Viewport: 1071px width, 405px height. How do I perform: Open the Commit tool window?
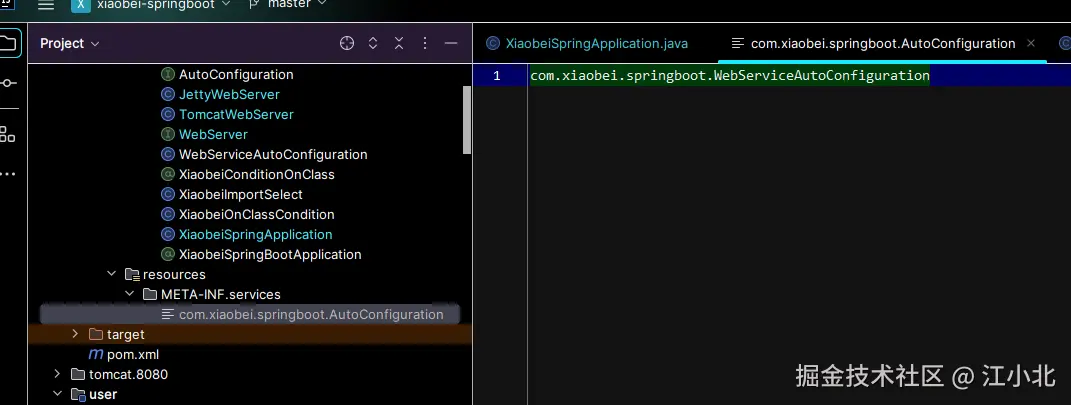[8, 83]
